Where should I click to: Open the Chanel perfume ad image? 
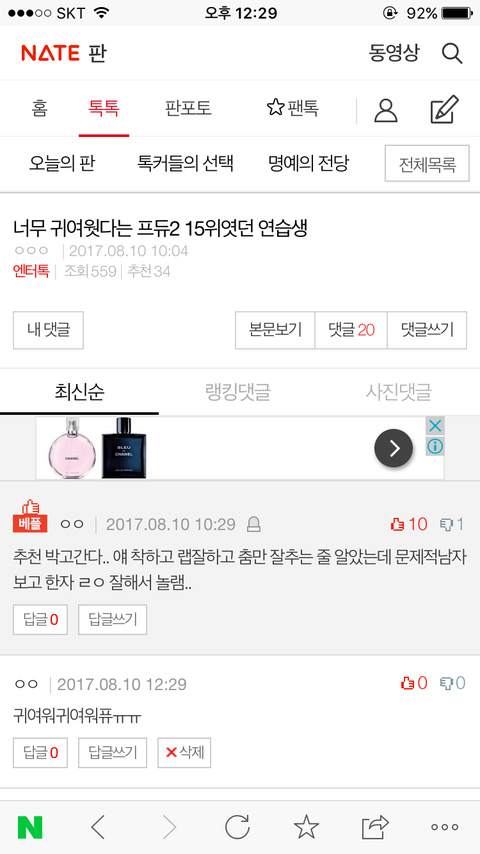point(98,448)
